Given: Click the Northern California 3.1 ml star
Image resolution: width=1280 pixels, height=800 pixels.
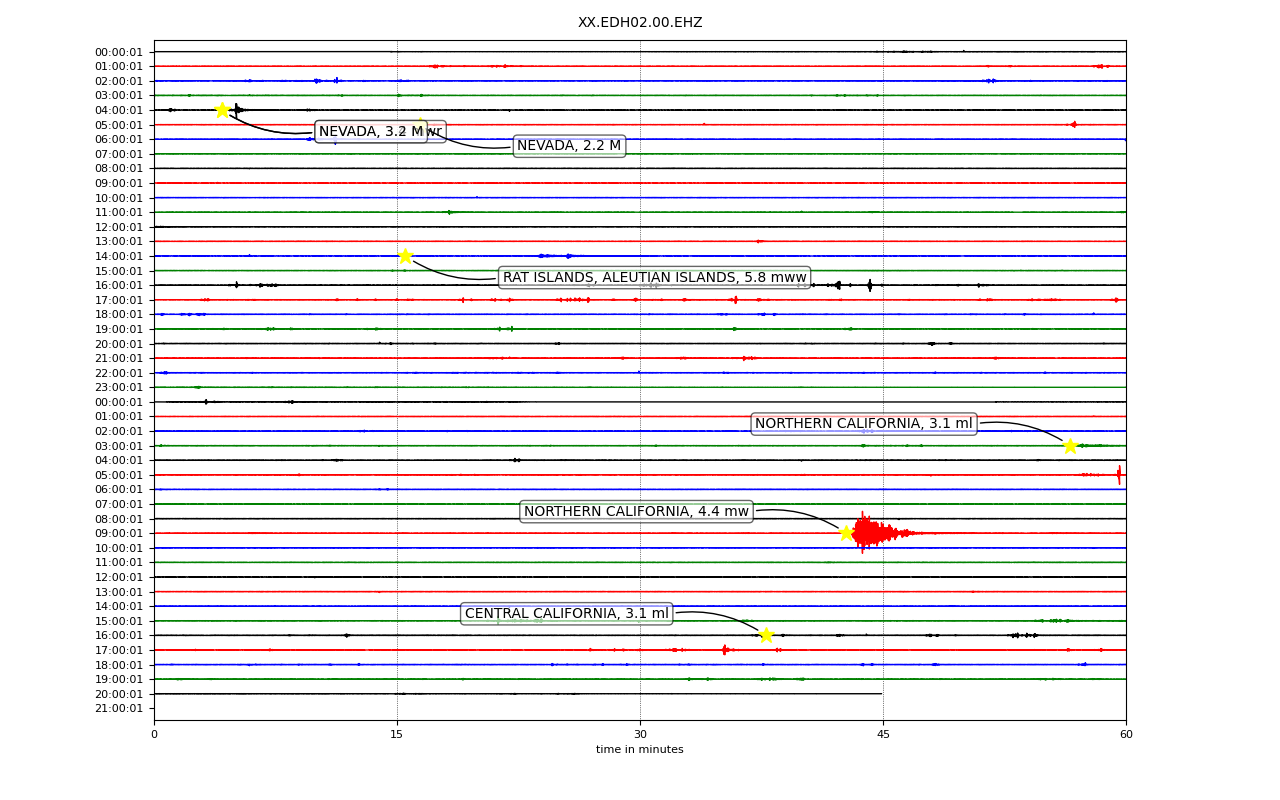Looking at the screenshot, I should (x=1070, y=446).
